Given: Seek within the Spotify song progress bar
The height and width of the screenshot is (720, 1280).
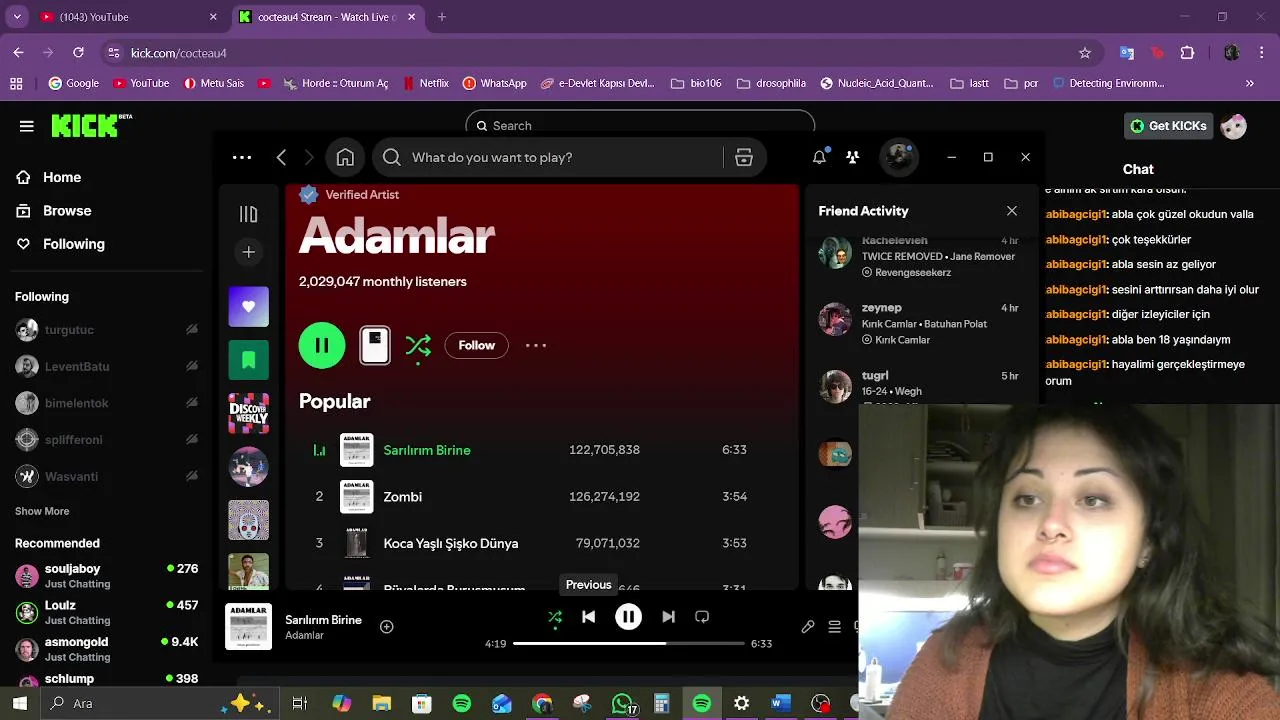Looking at the screenshot, I should click(x=628, y=644).
